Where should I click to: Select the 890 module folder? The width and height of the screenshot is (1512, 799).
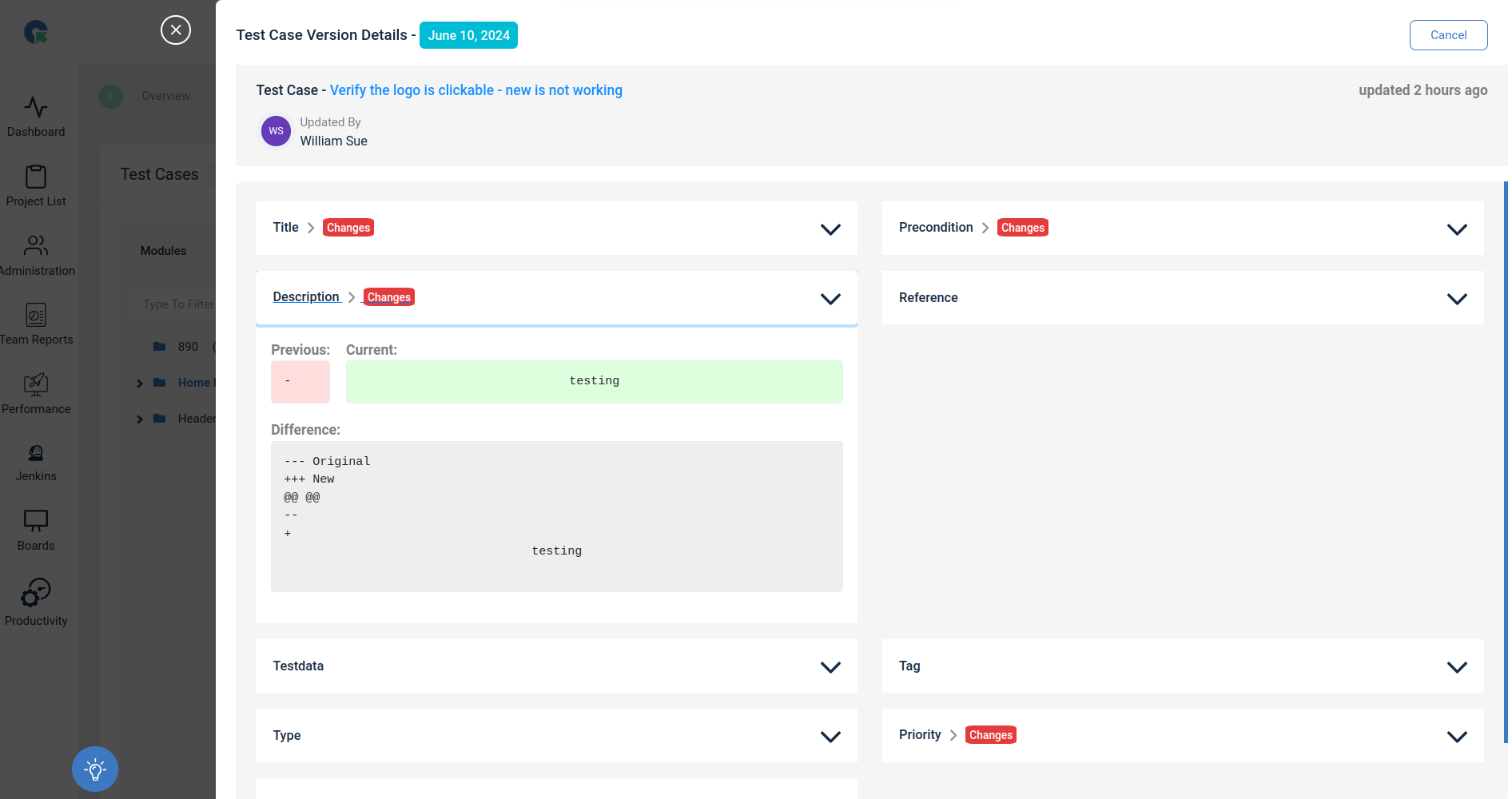click(188, 347)
